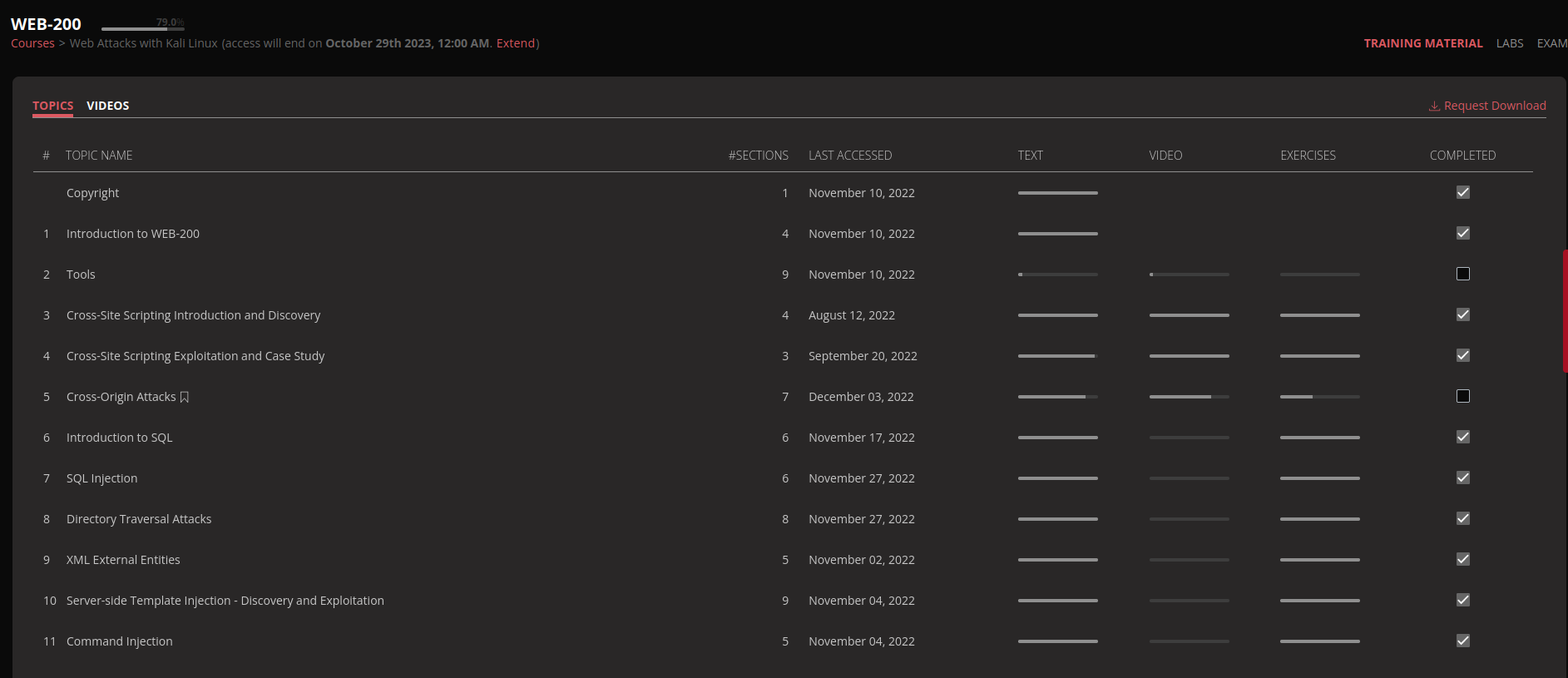The width and height of the screenshot is (1568, 678).
Task: Toggle the Copyright completed checkbox
Action: [x=1463, y=192]
